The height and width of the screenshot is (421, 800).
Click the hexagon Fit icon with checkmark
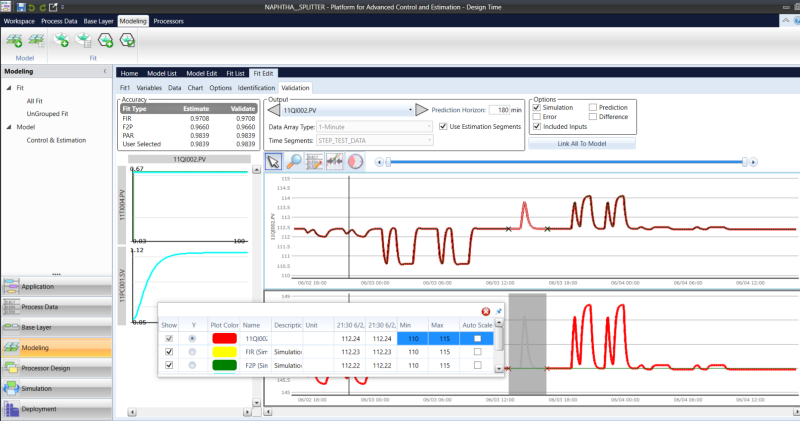[127, 40]
